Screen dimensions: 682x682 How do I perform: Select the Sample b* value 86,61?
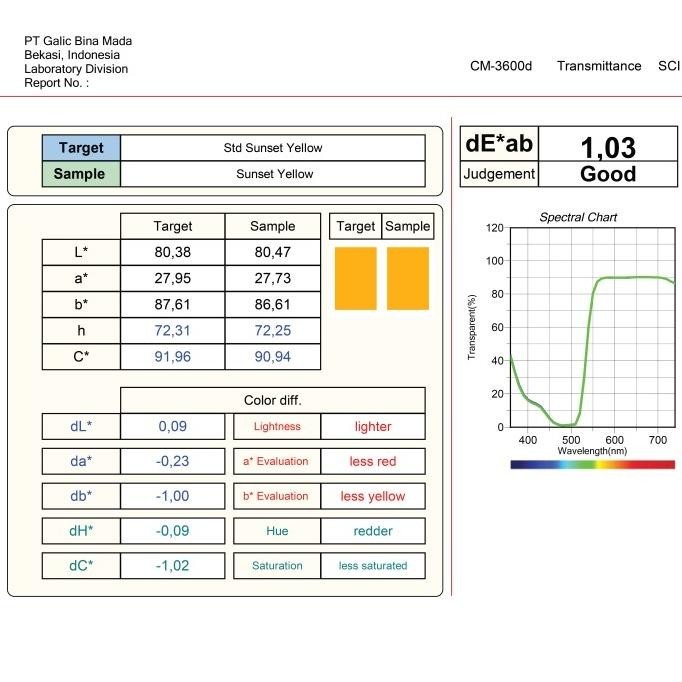(273, 304)
